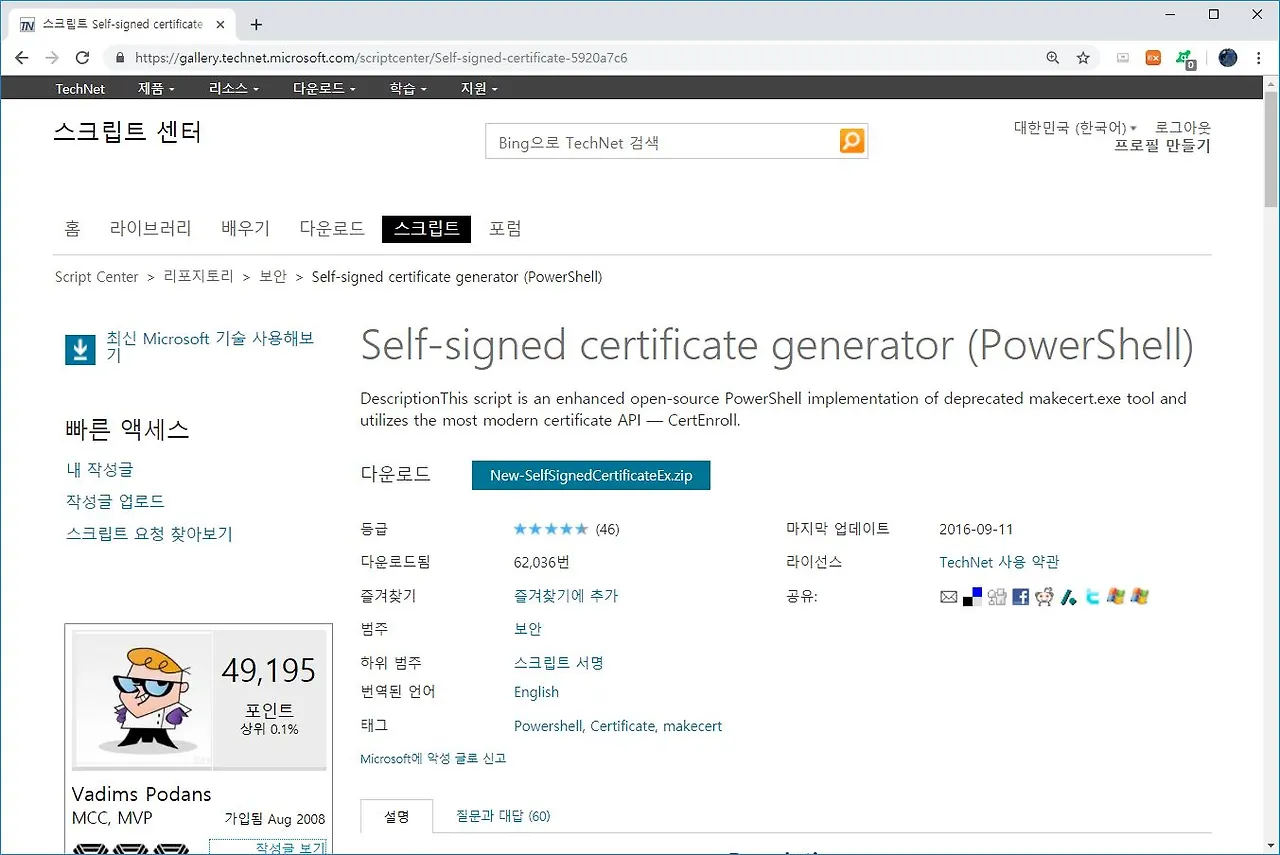The height and width of the screenshot is (855, 1280).
Task: Go to the 홈 navigation tab
Action: click(72, 229)
